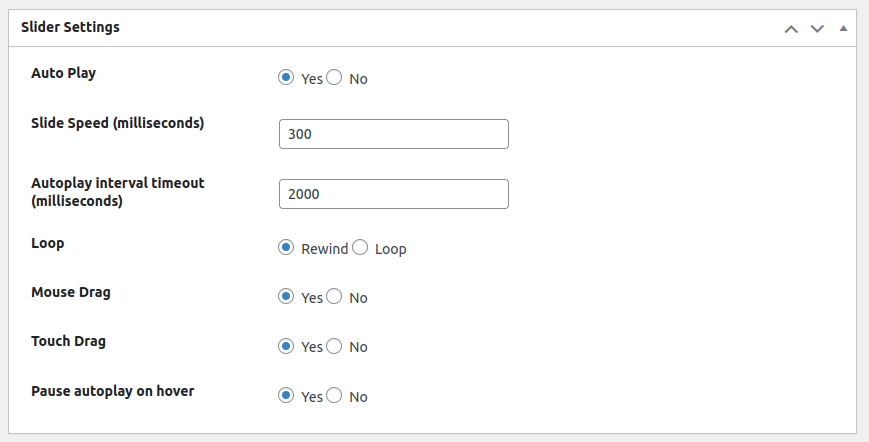Screen dimensions: 869x442
Task: Select No for Auto Play
Action: tap(335, 77)
